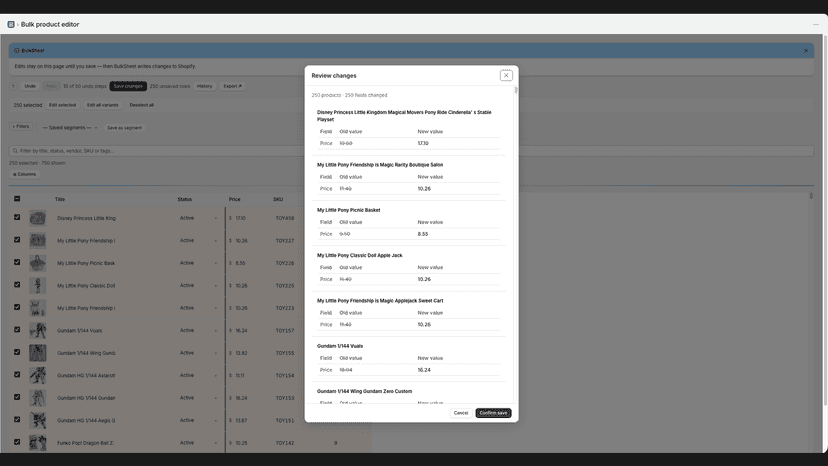Viewport: 828px width, 466px height.
Task: Click the Bulk product editor app icon
Action: click(x=11, y=24)
